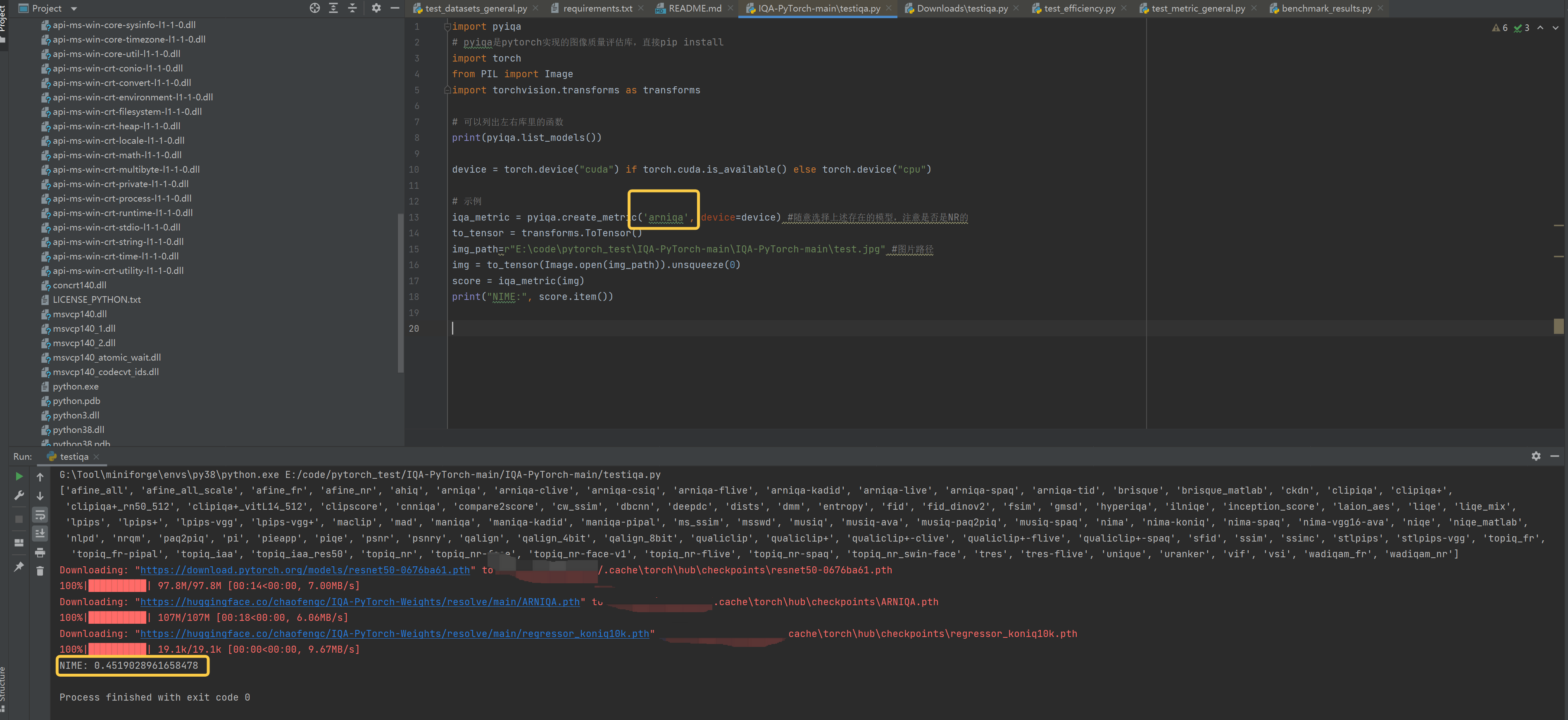
Task: Jump to next highlighted error arrow
Action: [x=1555, y=28]
